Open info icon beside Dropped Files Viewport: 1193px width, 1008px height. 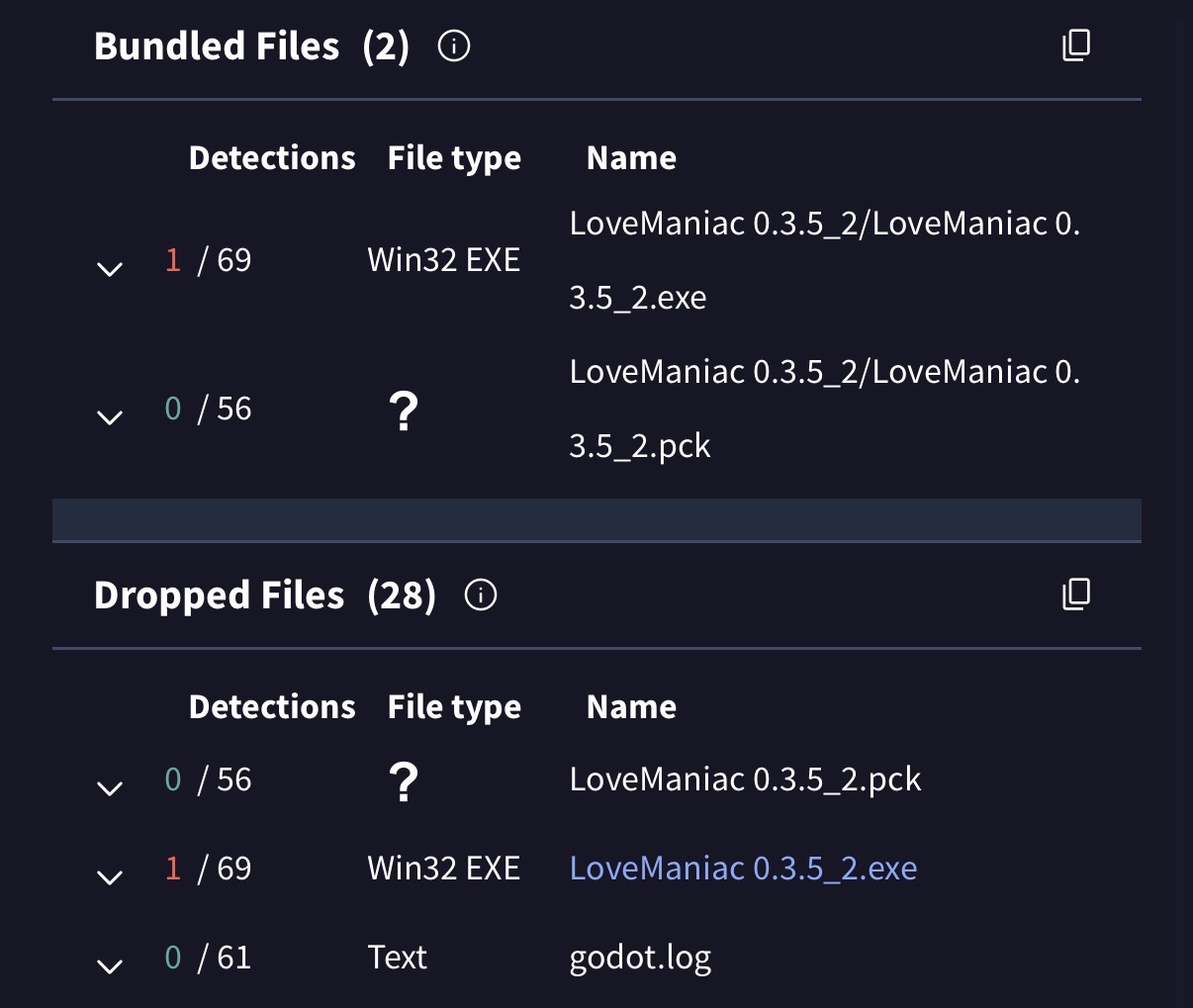[x=481, y=596]
